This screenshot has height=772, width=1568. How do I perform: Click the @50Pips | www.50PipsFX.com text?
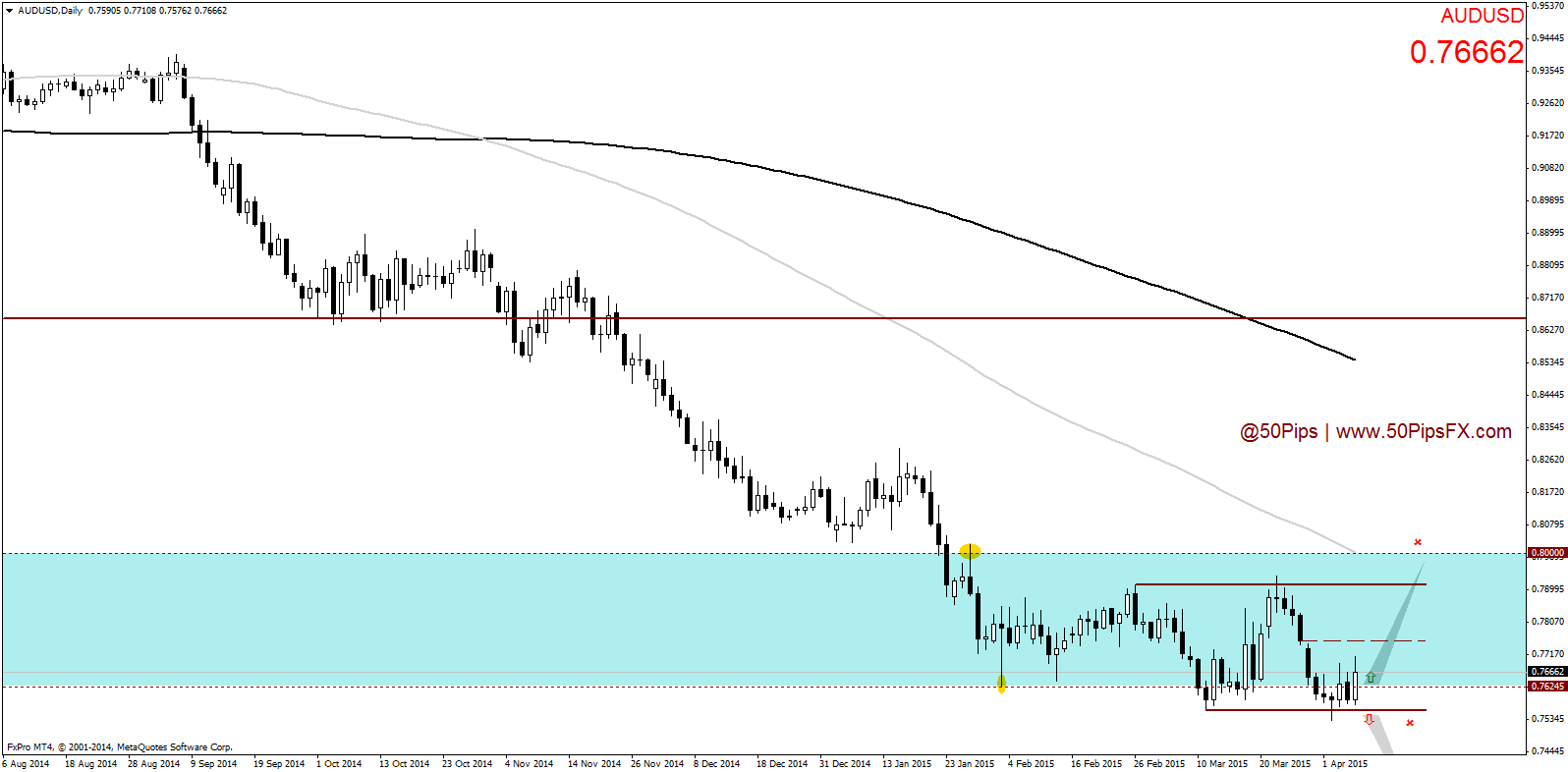(1375, 431)
